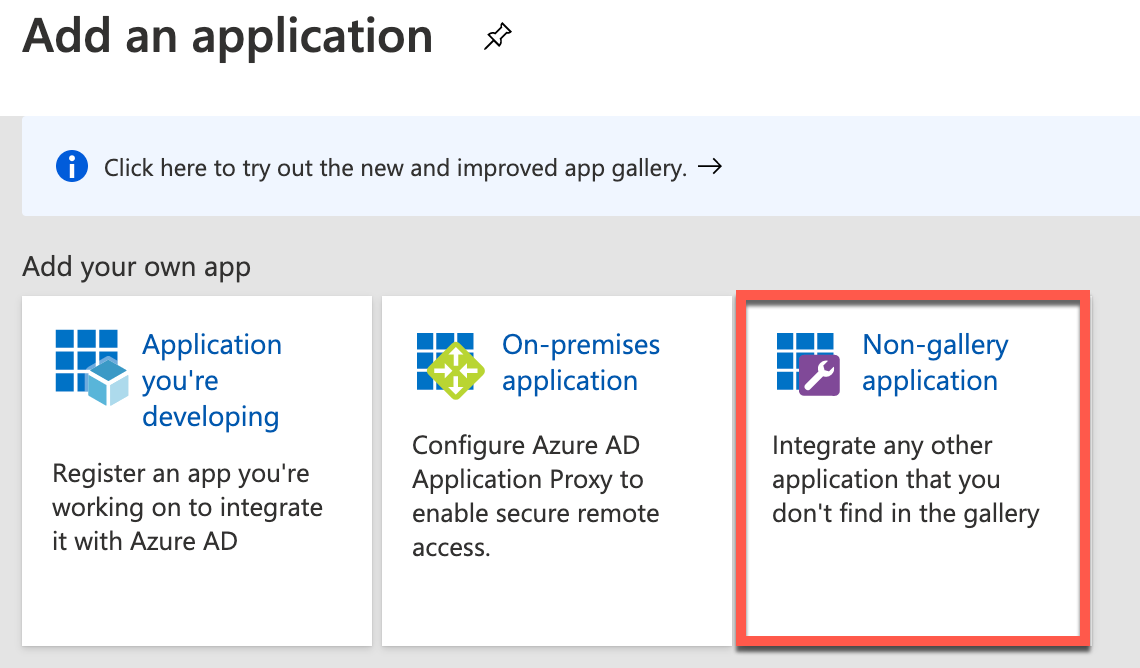
Task: Pin the Add an application blade
Action: pos(496,38)
